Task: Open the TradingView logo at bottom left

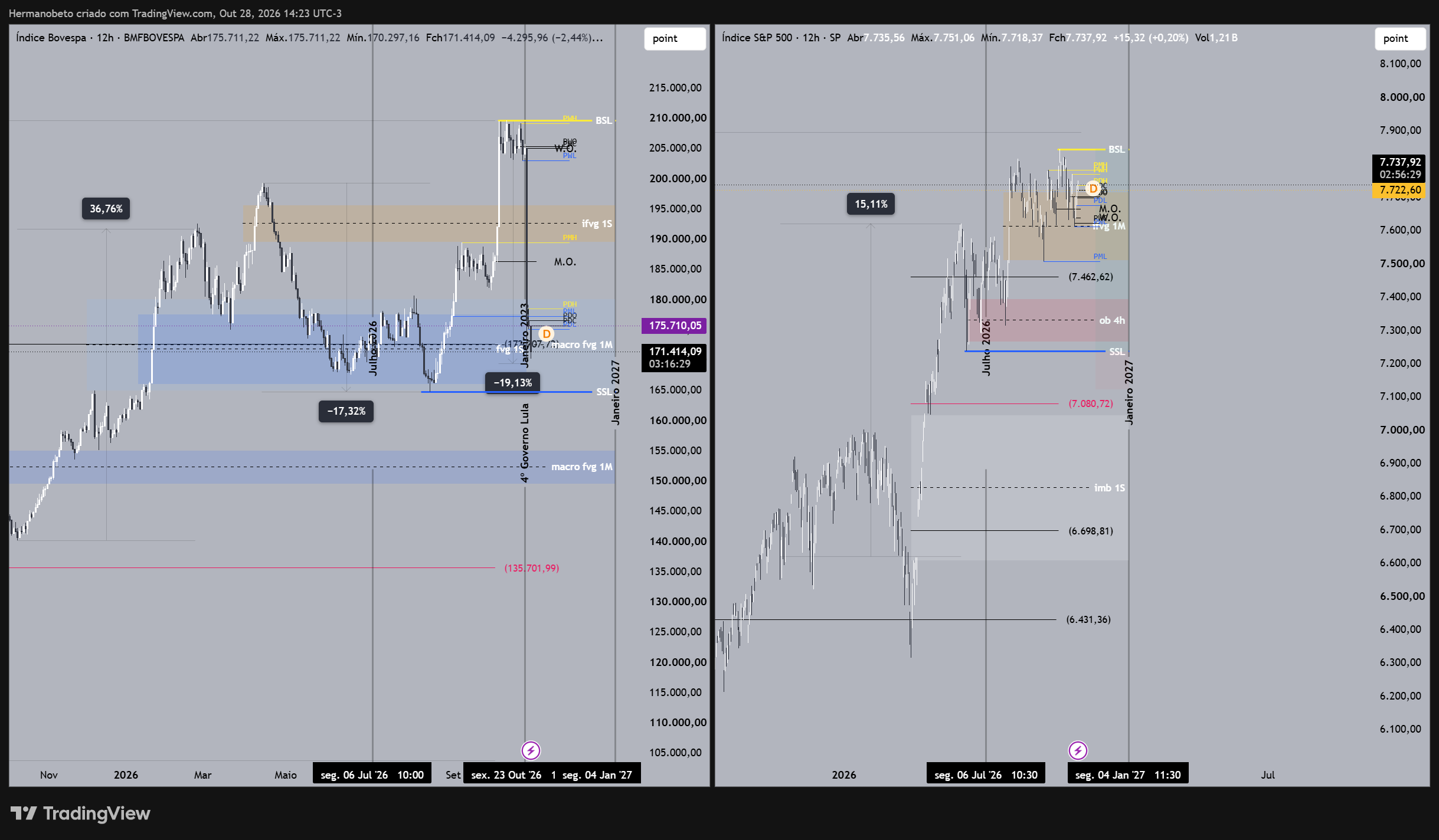Action: [80, 813]
